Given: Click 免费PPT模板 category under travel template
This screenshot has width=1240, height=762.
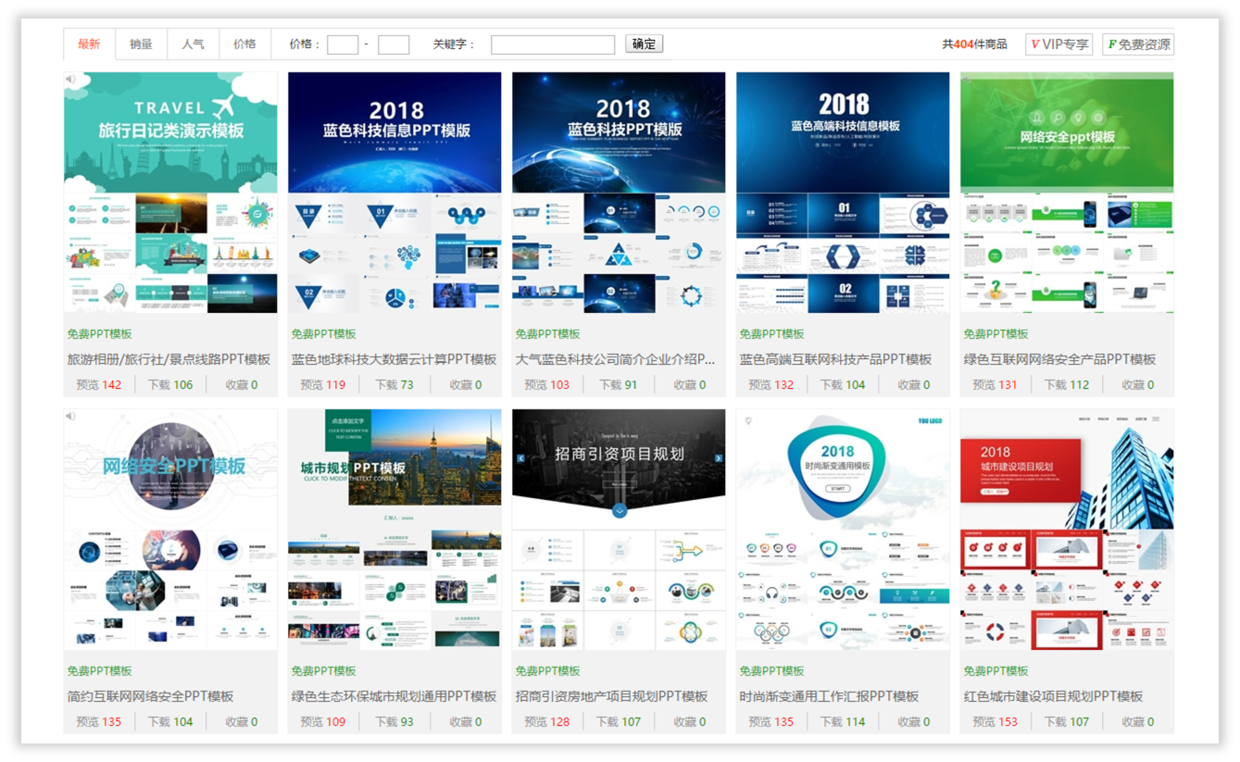Looking at the screenshot, I should click(x=99, y=334).
